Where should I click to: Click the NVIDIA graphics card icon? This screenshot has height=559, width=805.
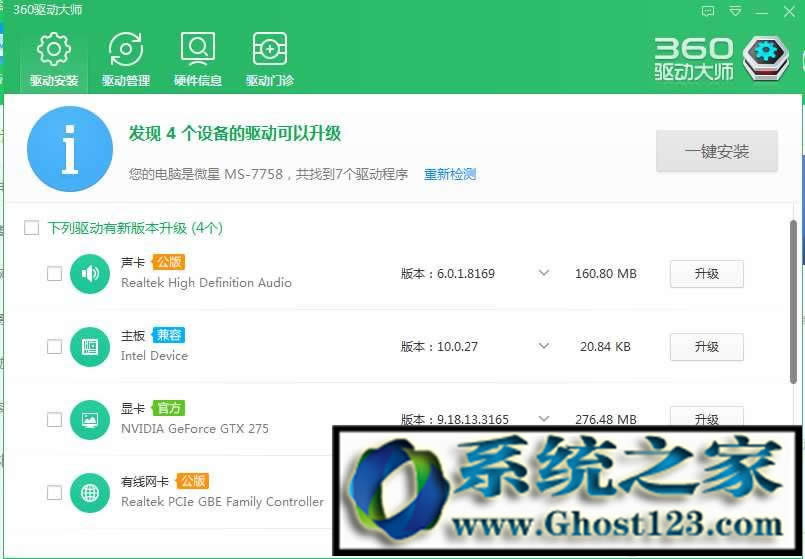coord(90,420)
